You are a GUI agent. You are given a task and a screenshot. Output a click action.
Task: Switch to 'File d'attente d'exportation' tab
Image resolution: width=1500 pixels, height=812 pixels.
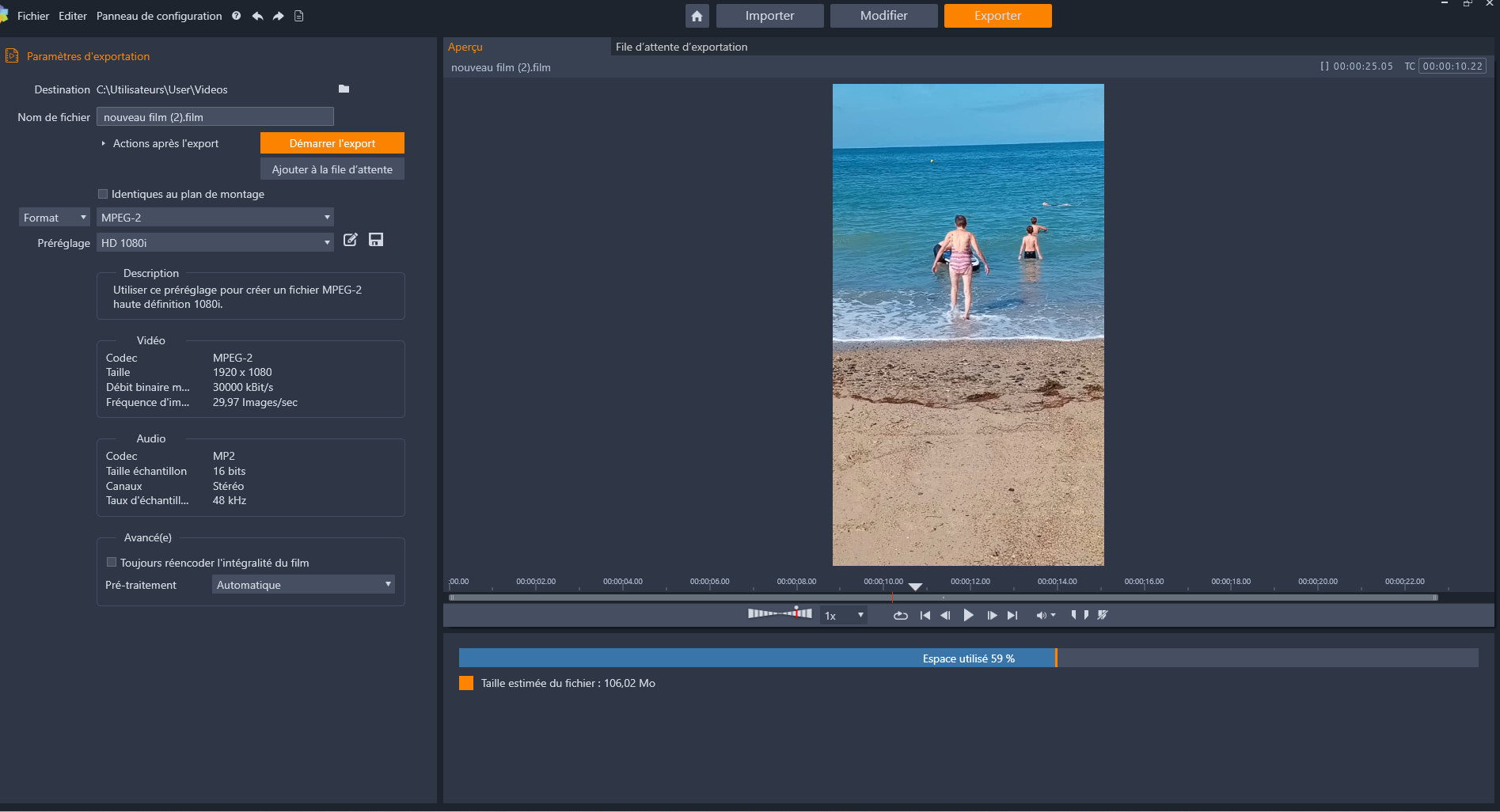pos(681,47)
